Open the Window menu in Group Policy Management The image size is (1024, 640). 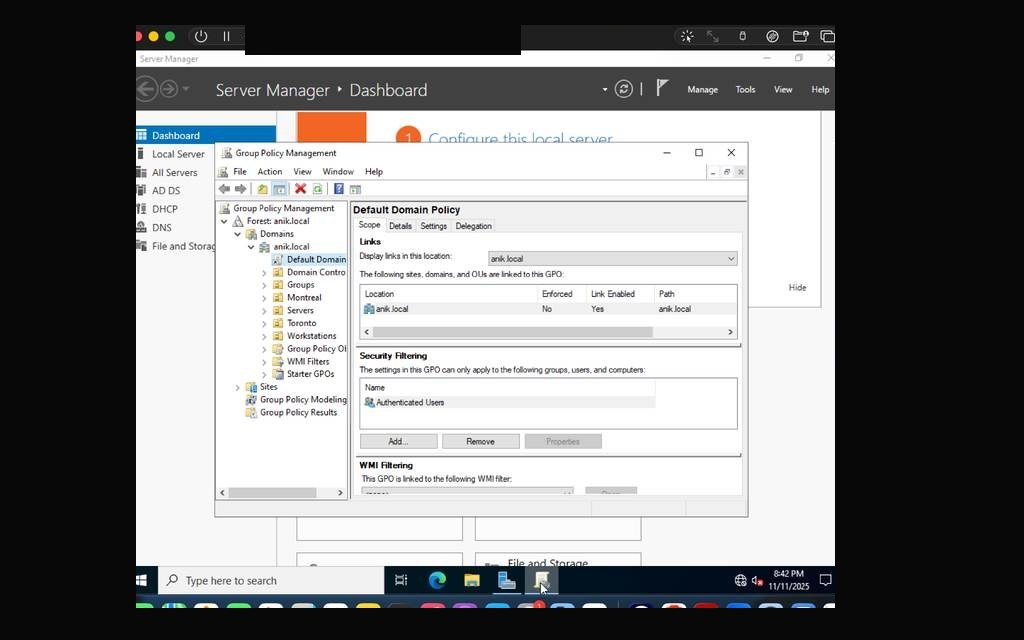338,172
